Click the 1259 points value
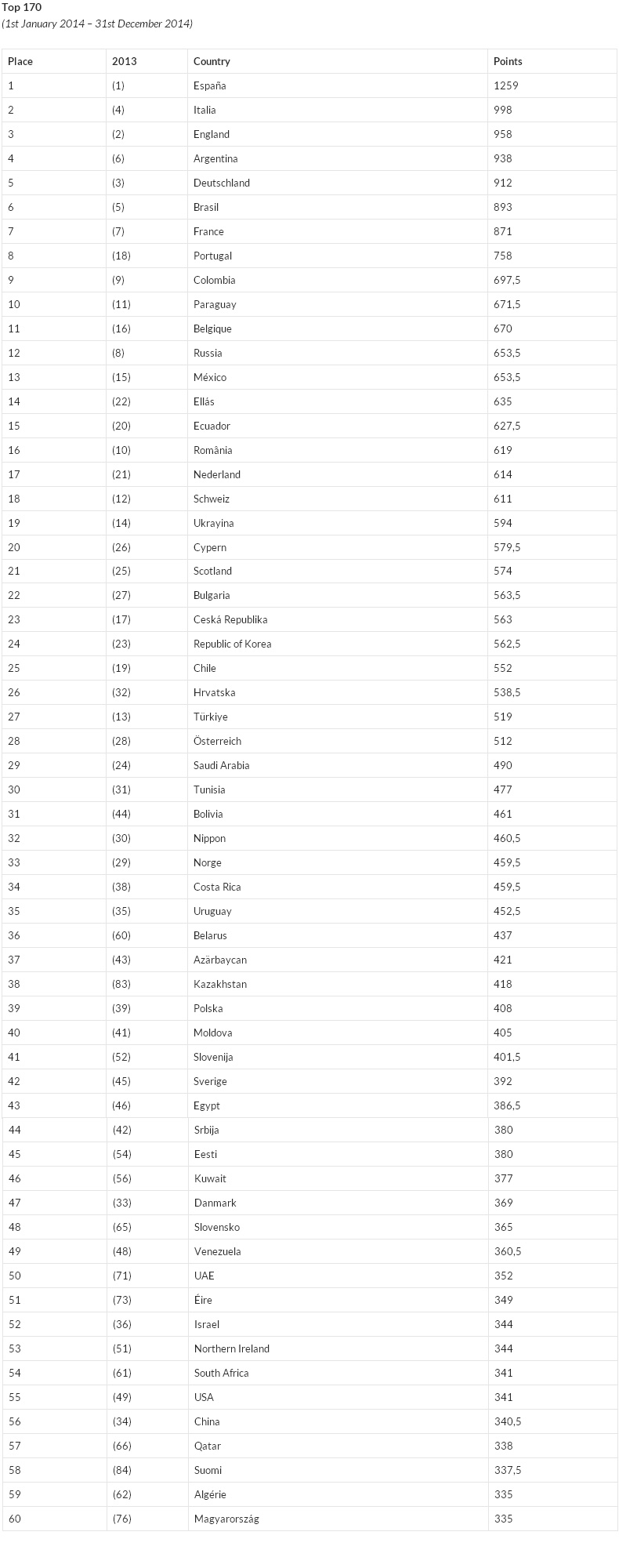 pos(506,85)
